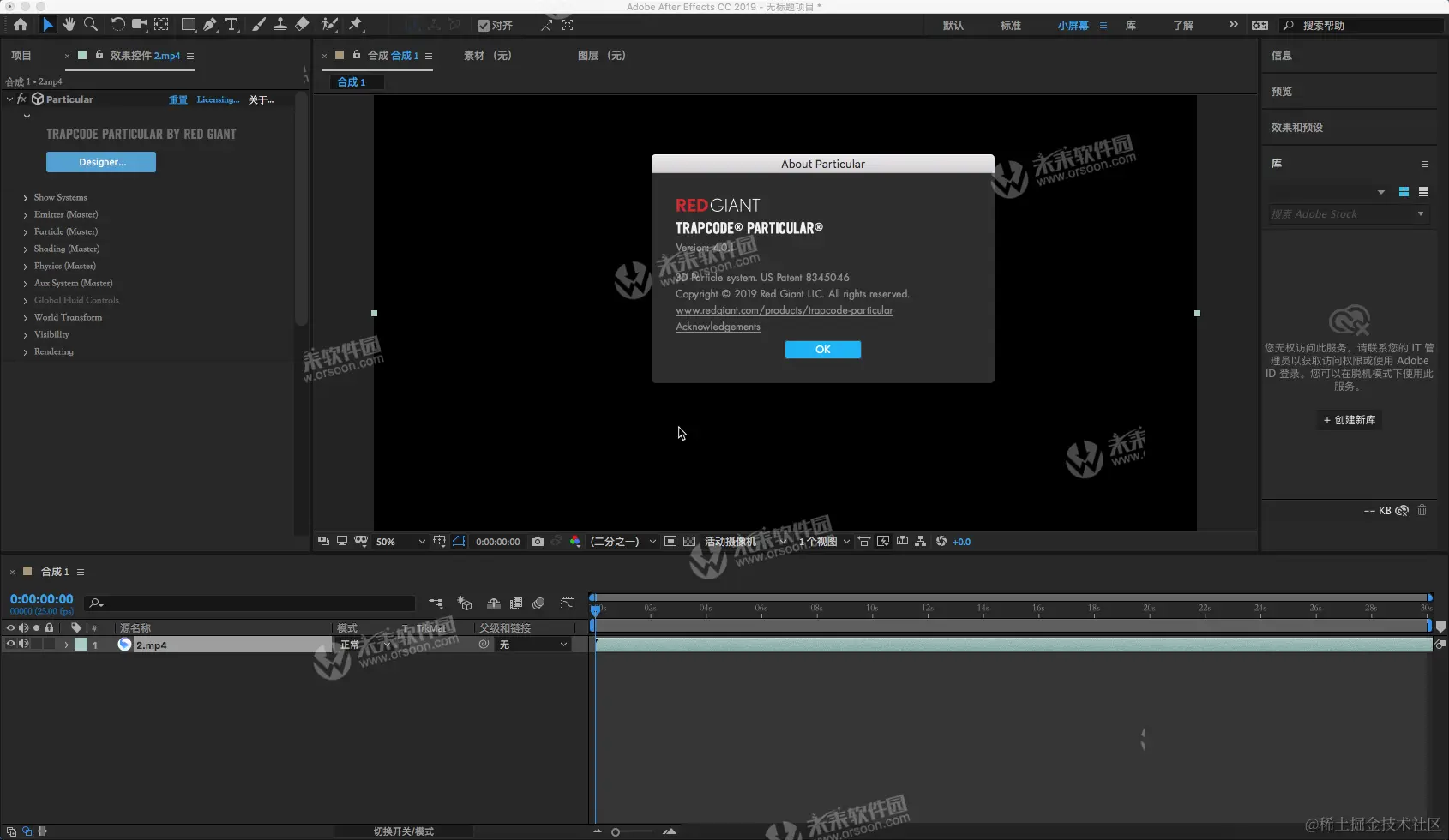Viewport: 1449px width, 840px height.
Task: Click the composition flowchart icon
Action: point(921,542)
